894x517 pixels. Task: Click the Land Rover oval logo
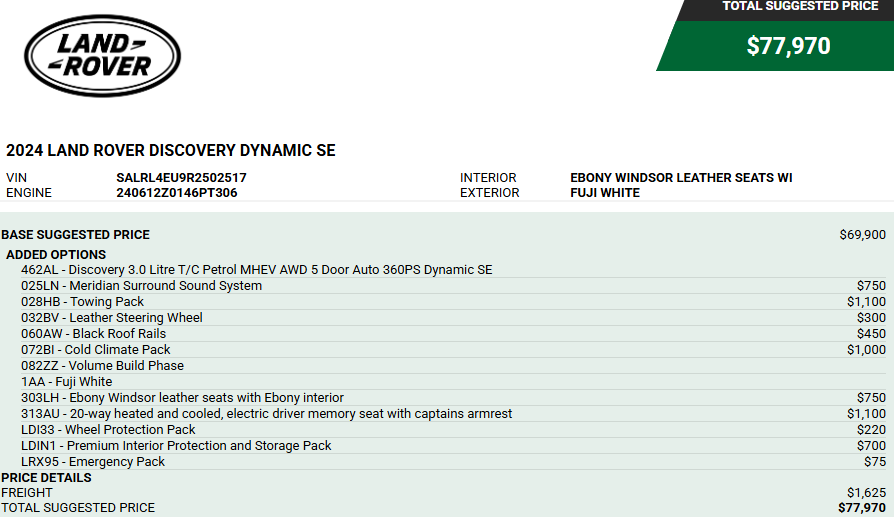click(x=103, y=56)
